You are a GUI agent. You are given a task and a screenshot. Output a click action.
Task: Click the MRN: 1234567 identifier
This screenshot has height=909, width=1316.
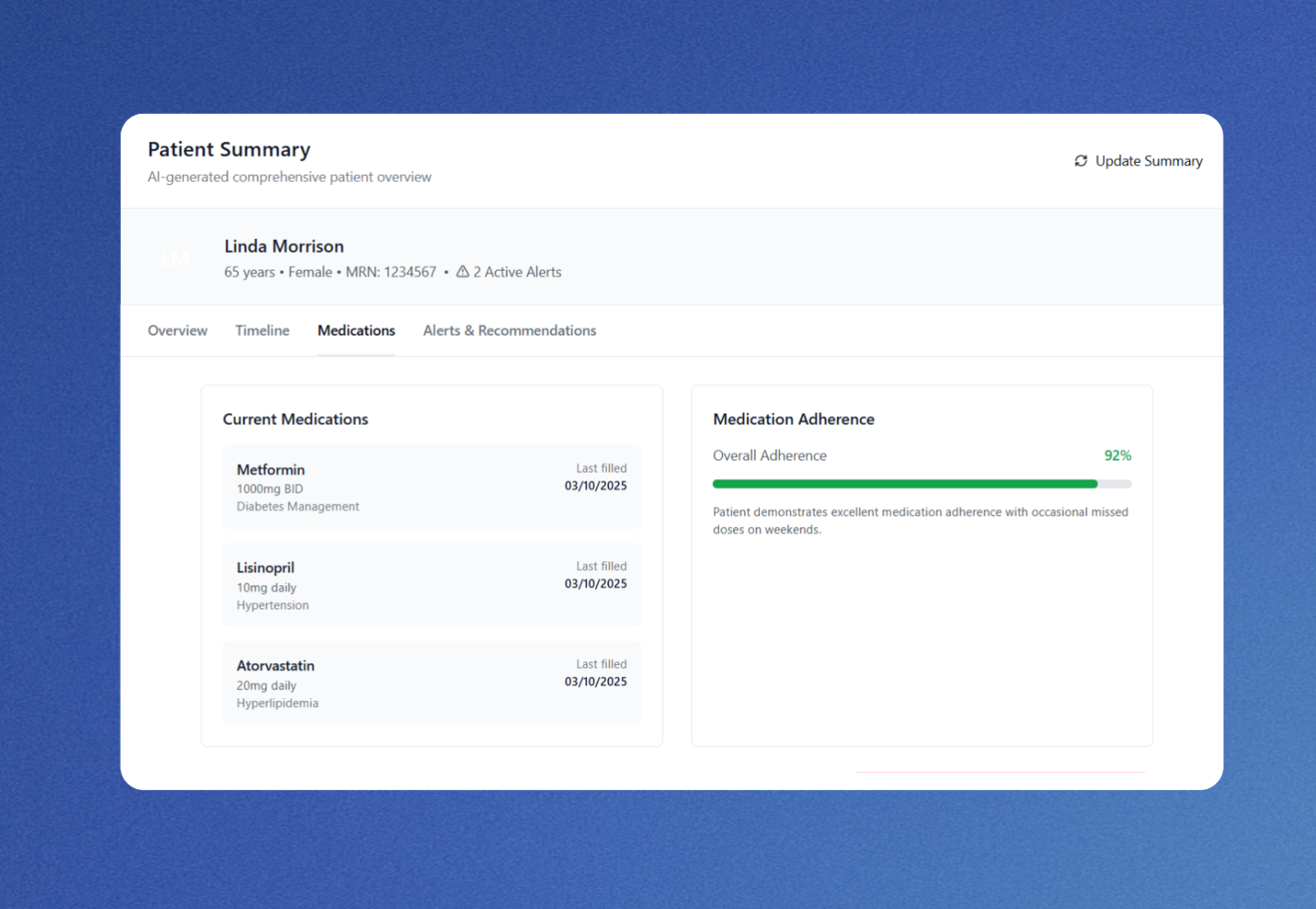pyautogui.click(x=392, y=272)
